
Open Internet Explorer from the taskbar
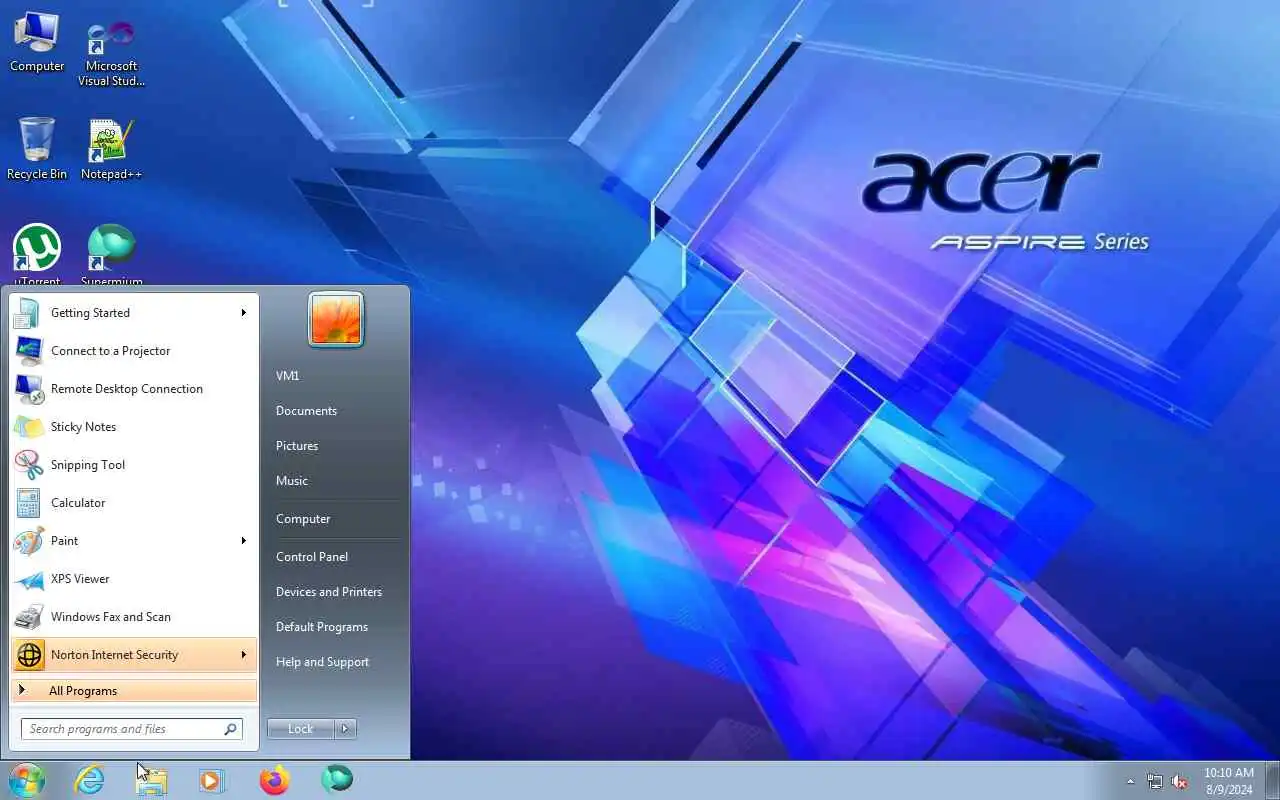click(90, 780)
